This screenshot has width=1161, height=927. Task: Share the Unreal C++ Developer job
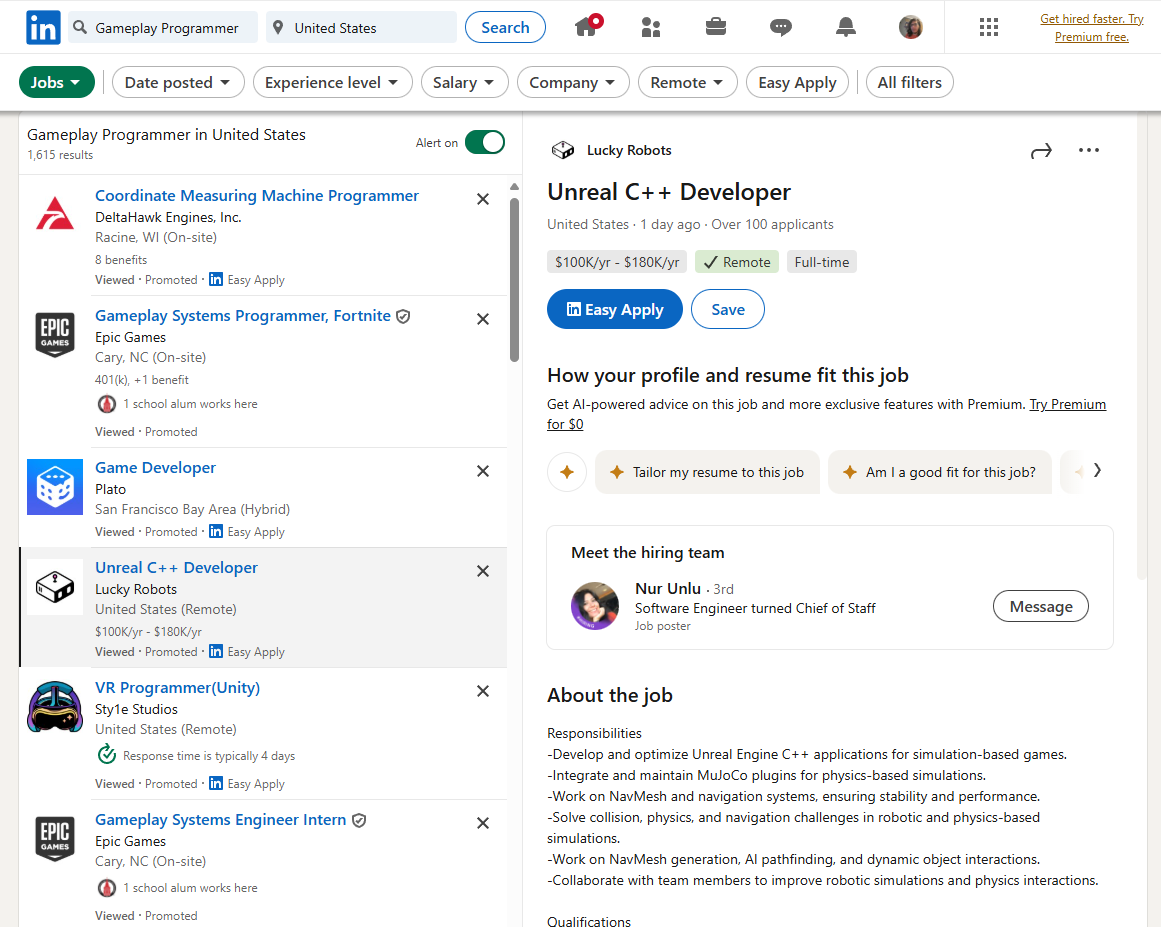tap(1041, 151)
